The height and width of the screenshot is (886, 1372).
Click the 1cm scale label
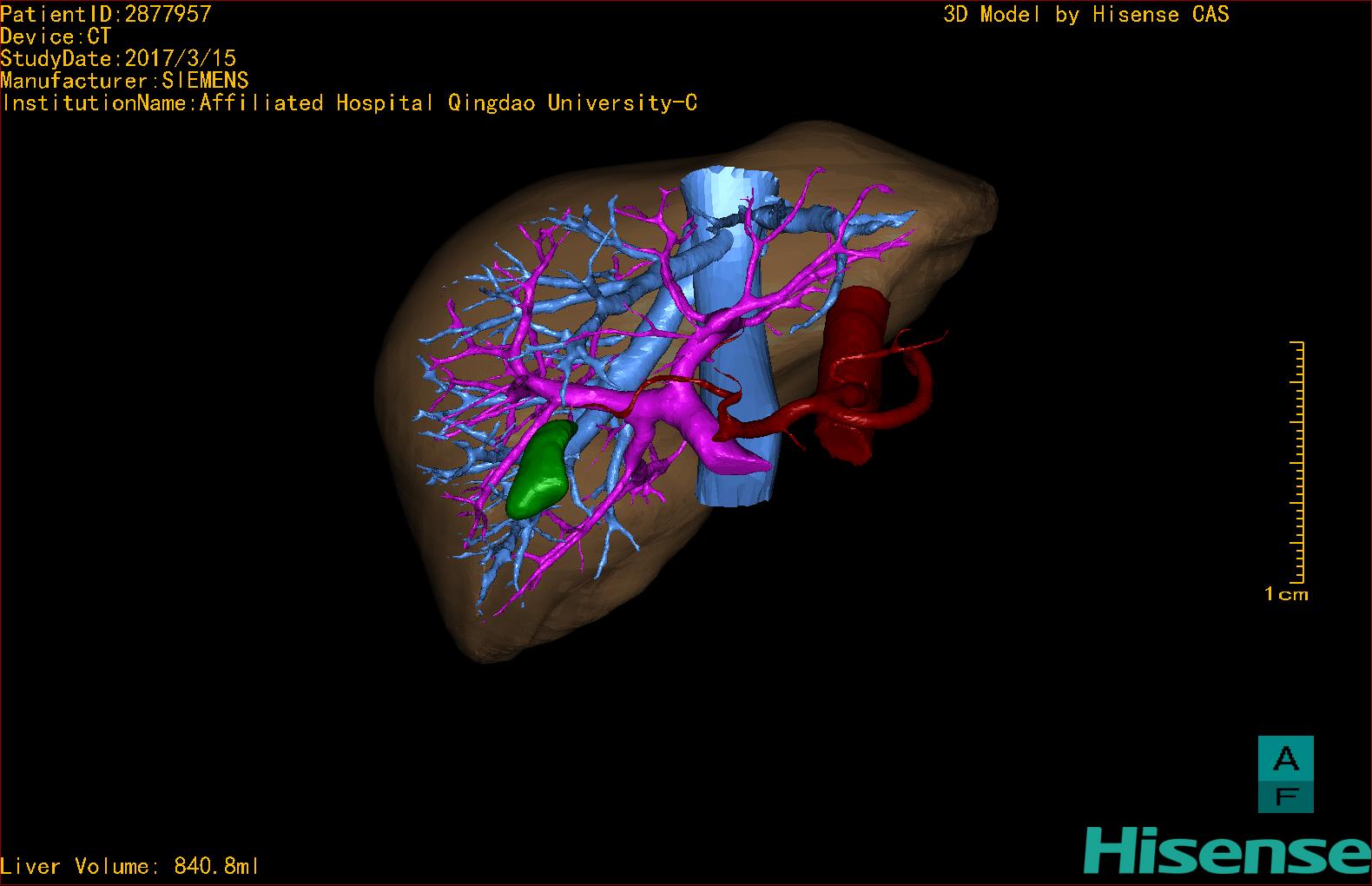[1286, 594]
